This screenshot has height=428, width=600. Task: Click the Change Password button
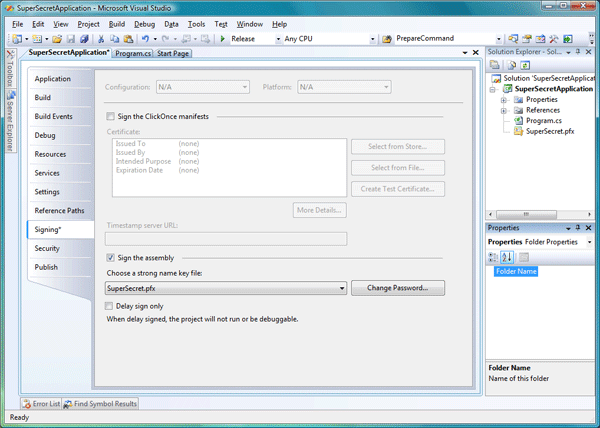398,288
